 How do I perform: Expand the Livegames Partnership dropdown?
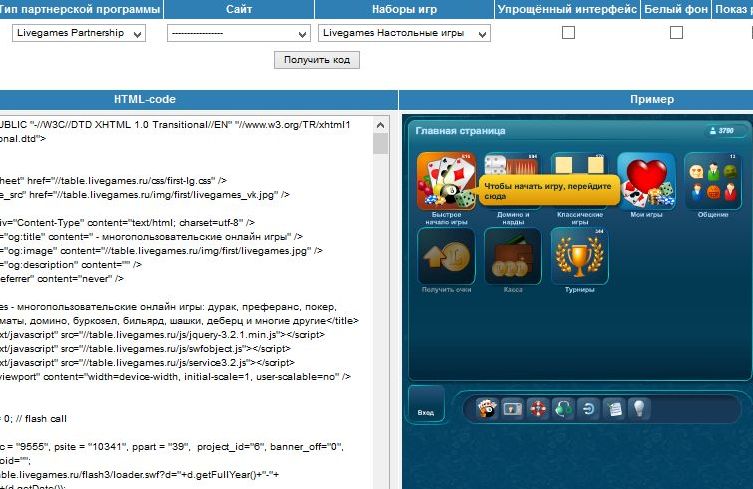(79, 33)
